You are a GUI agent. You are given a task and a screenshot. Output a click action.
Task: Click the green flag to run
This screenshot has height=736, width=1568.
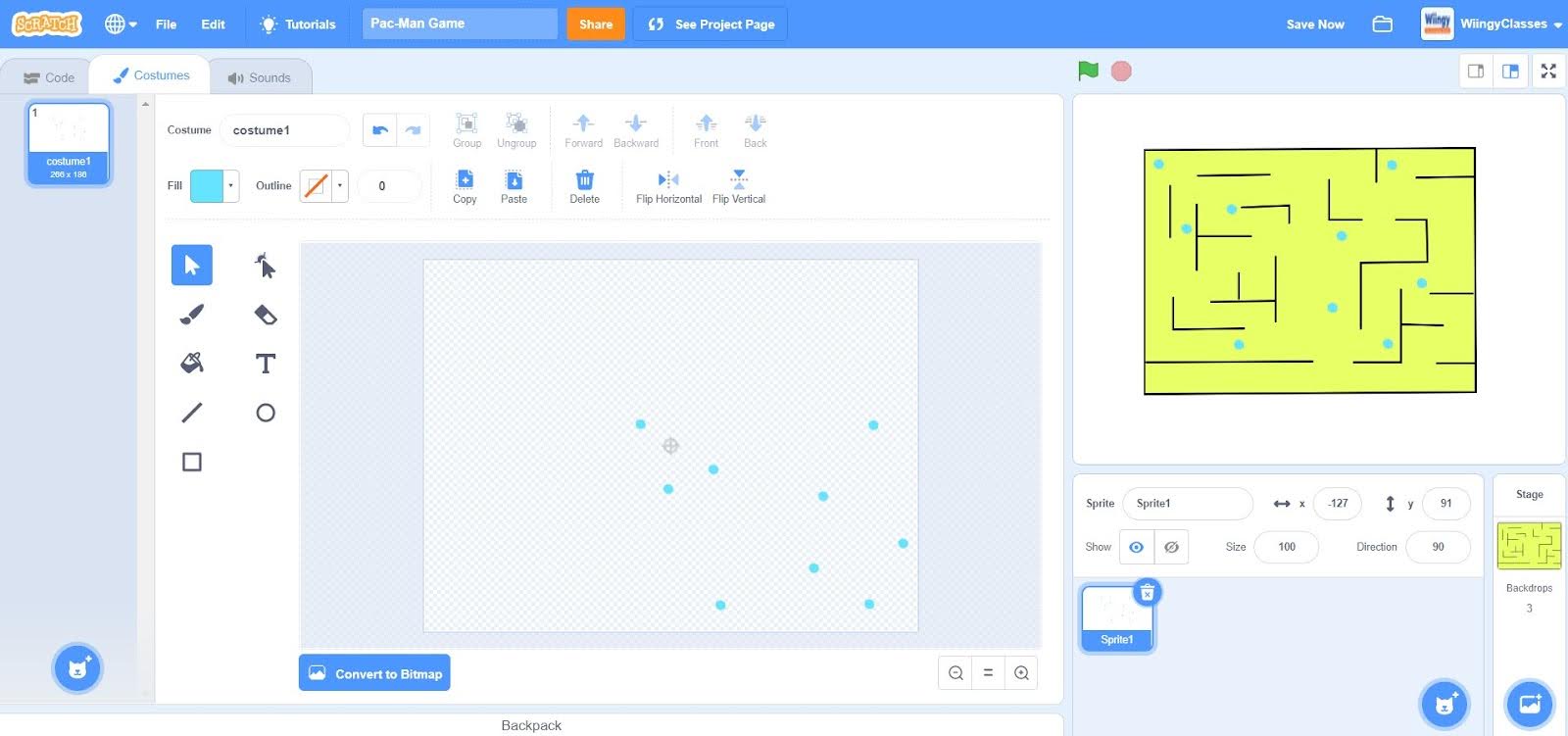1088,71
